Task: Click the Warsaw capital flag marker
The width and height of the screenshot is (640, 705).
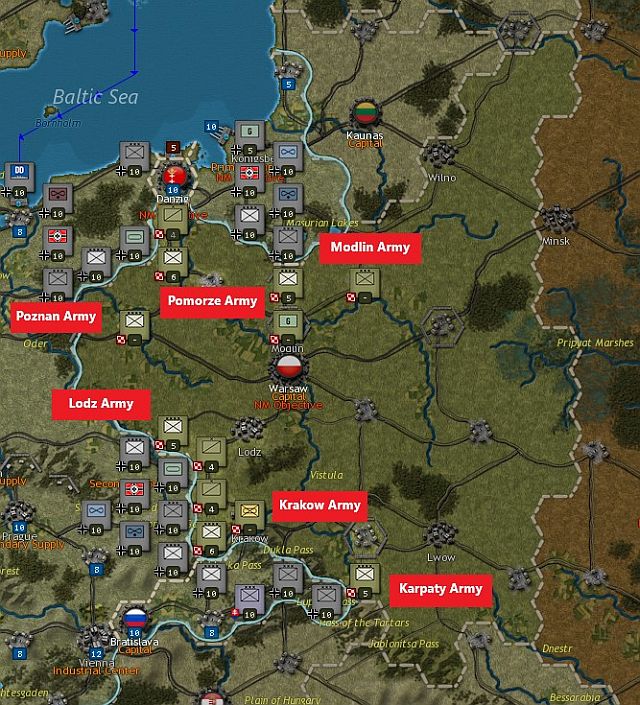Action: click(288, 367)
